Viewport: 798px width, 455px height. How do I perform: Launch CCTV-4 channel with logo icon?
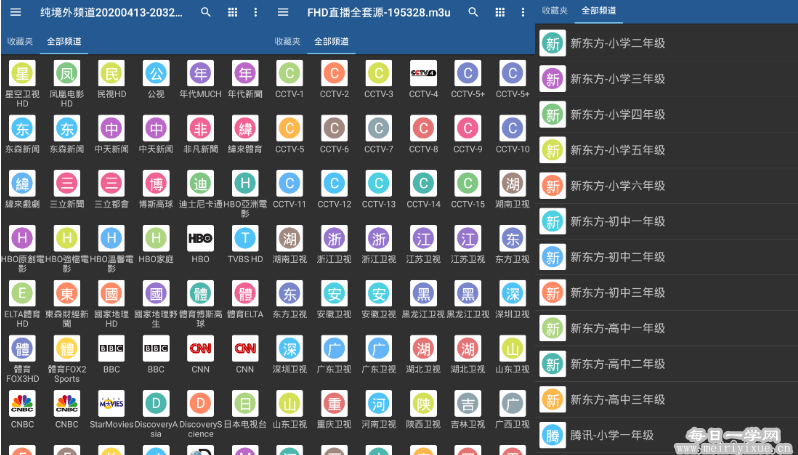pos(423,79)
